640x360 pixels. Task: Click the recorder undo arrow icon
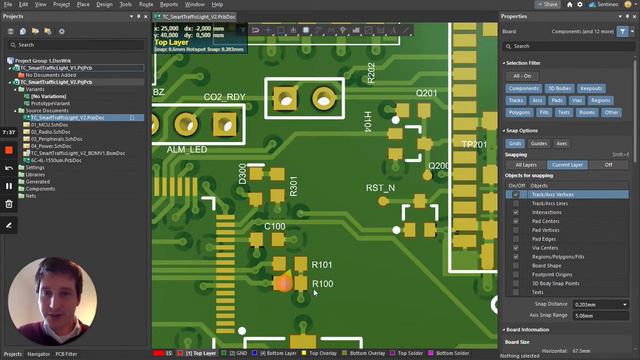[9, 168]
